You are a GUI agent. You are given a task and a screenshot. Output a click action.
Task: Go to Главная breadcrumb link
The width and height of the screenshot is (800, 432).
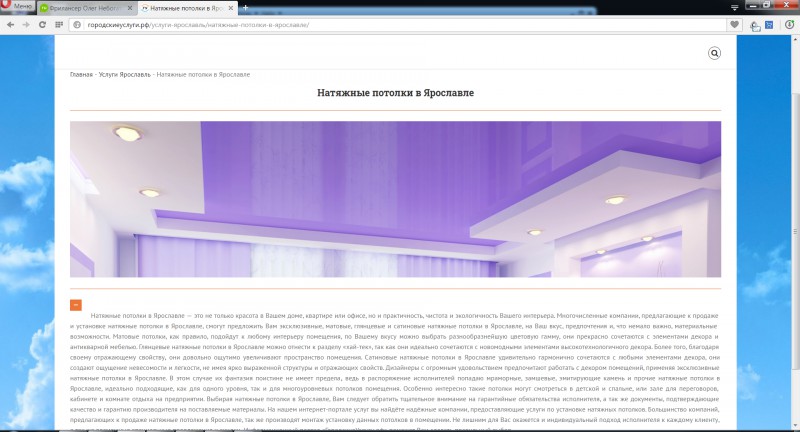(x=81, y=74)
